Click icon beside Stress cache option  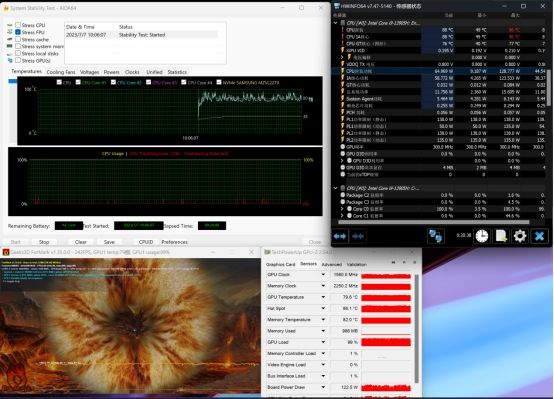click(10, 39)
